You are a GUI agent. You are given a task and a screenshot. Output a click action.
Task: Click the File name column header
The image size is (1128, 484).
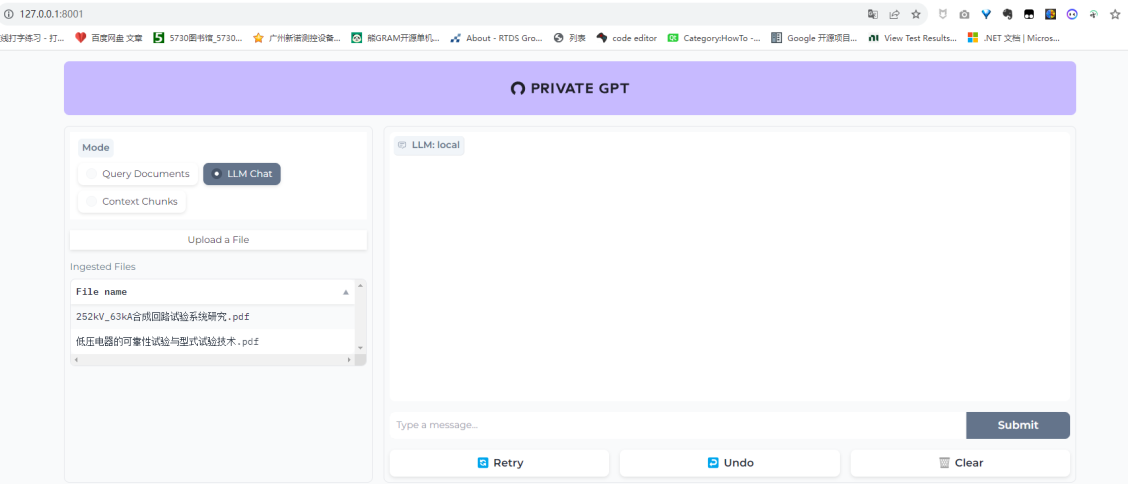pos(212,292)
